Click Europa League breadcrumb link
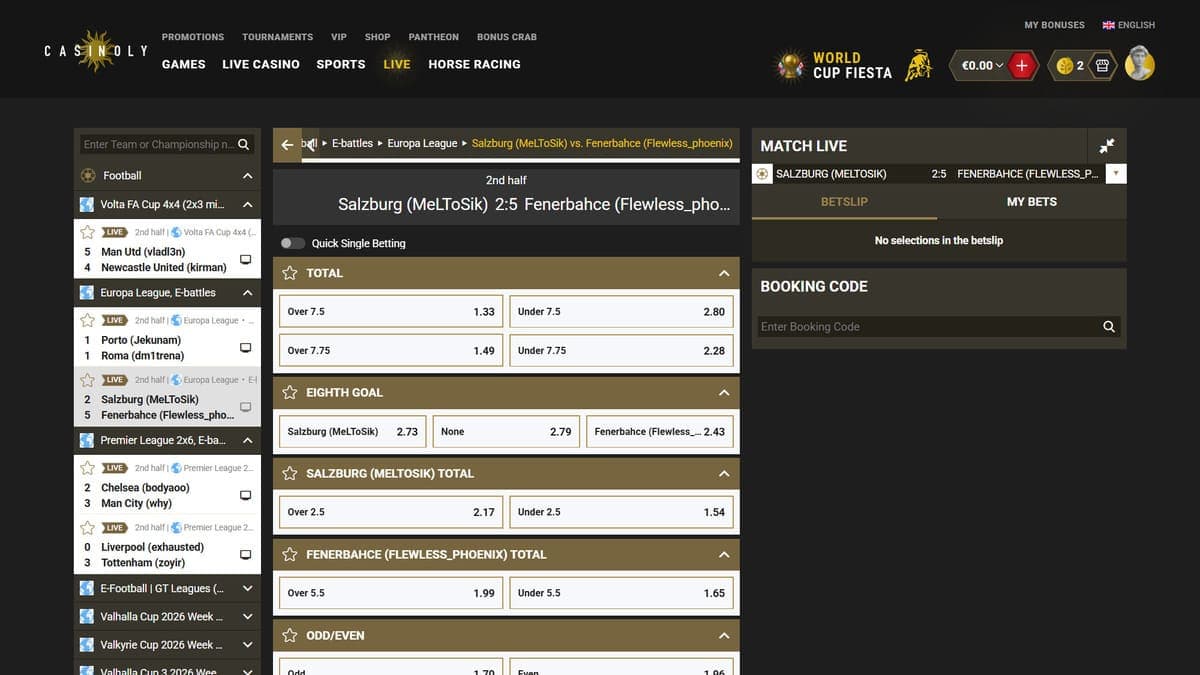Image resolution: width=1200 pixels, height=675 pixels. [422, 143]
